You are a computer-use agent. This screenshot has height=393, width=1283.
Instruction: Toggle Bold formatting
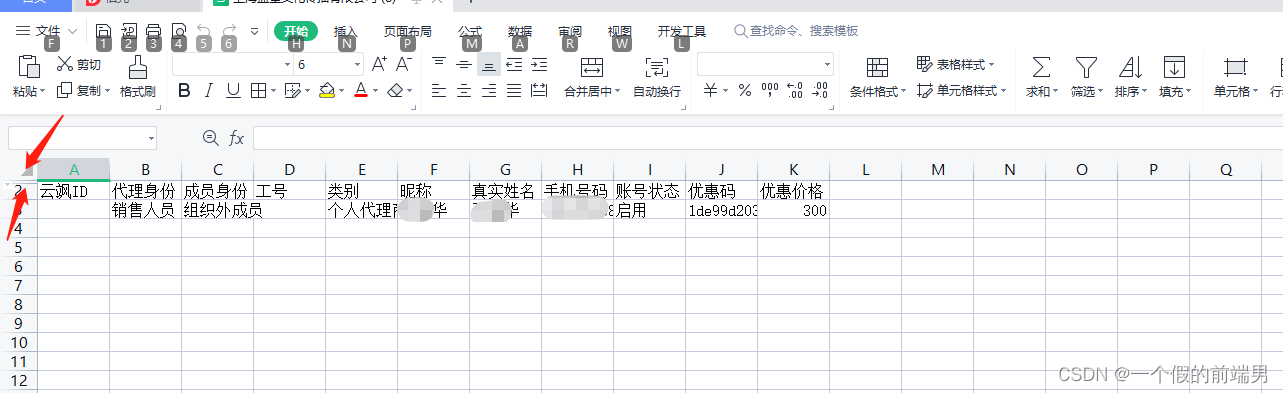coord(184,91)
